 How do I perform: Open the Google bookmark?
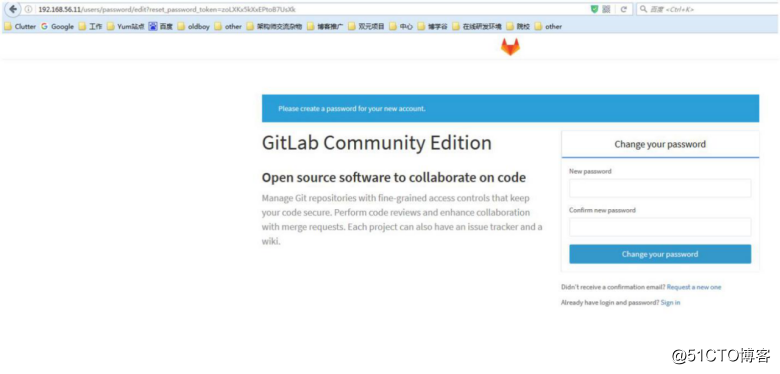57,27
